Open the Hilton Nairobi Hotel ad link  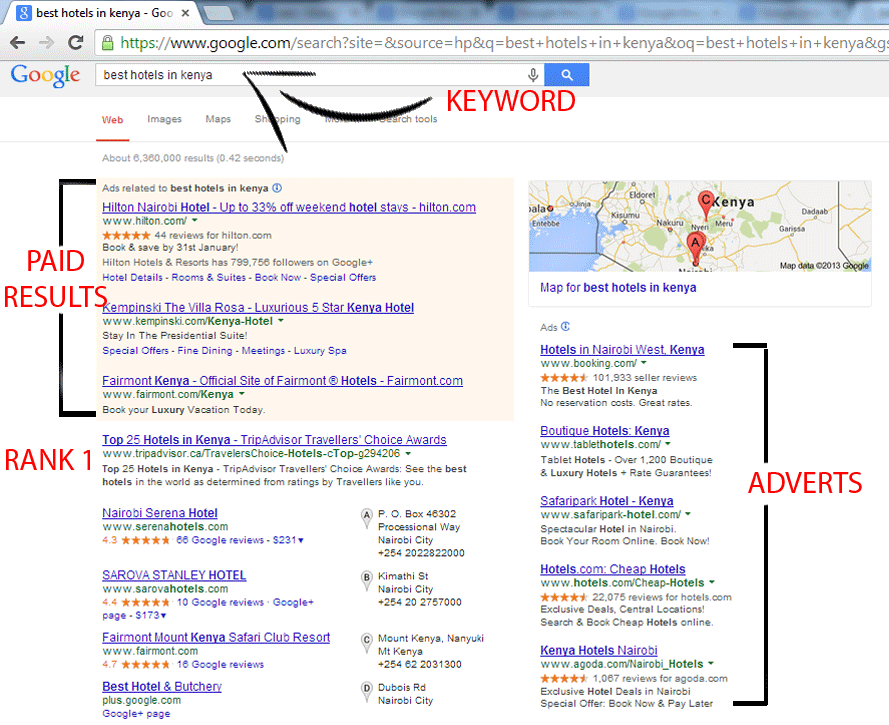point(289,207)
